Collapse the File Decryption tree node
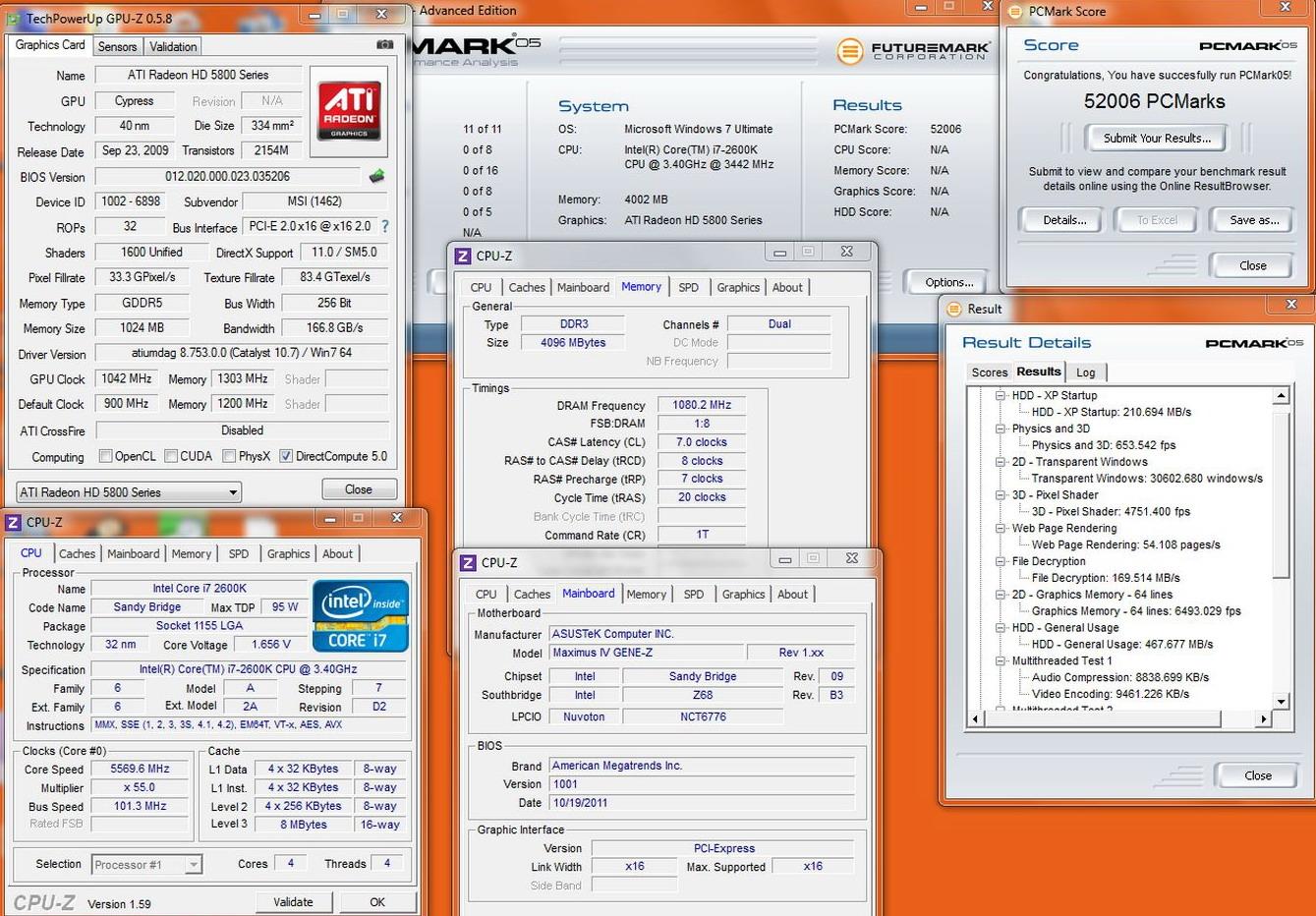 (1000, 561)
